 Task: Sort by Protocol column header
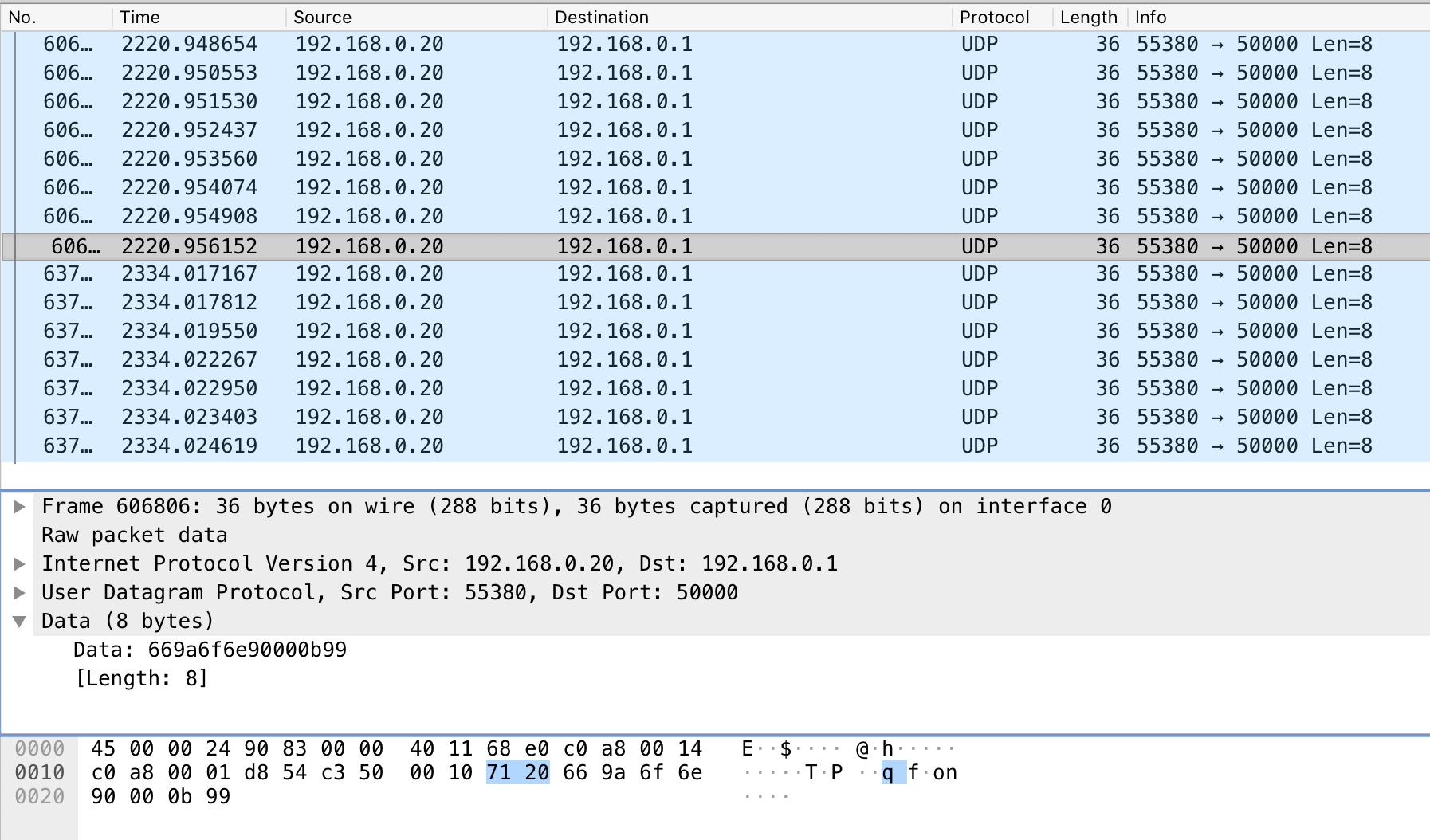point(1002,17)
